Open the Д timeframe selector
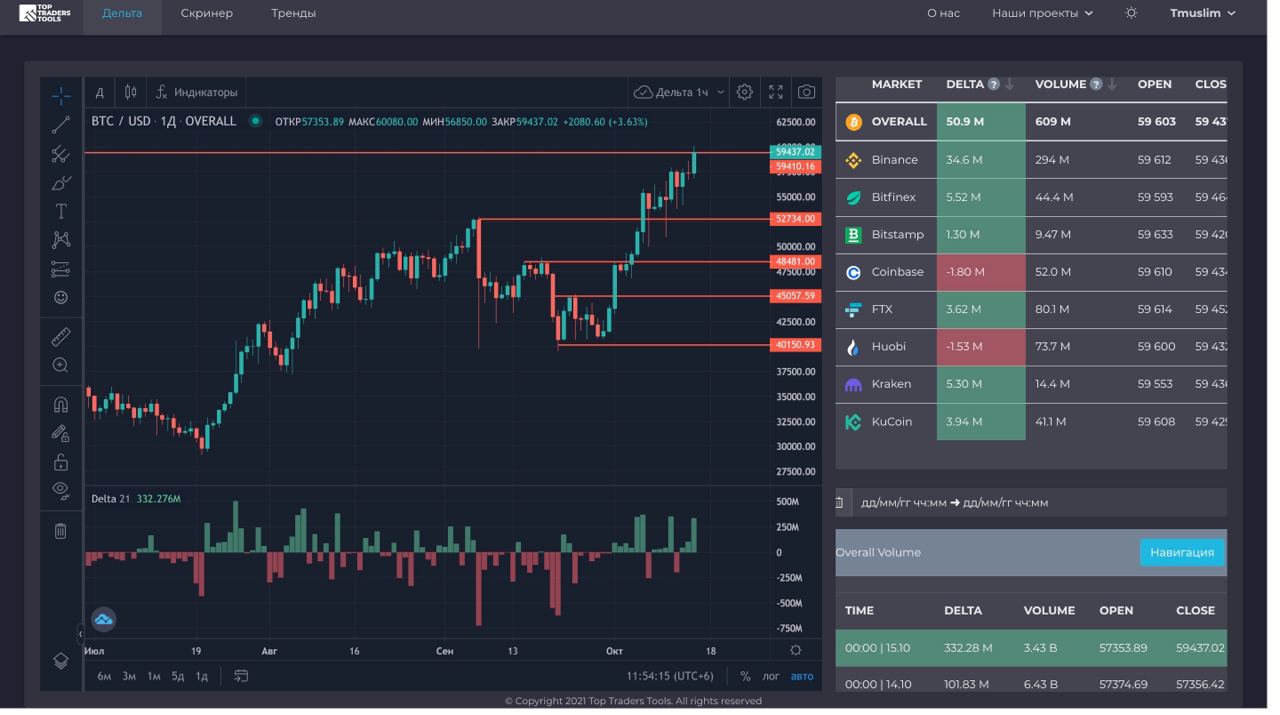Screen dimensions: 1280x715 click(100, 92)
